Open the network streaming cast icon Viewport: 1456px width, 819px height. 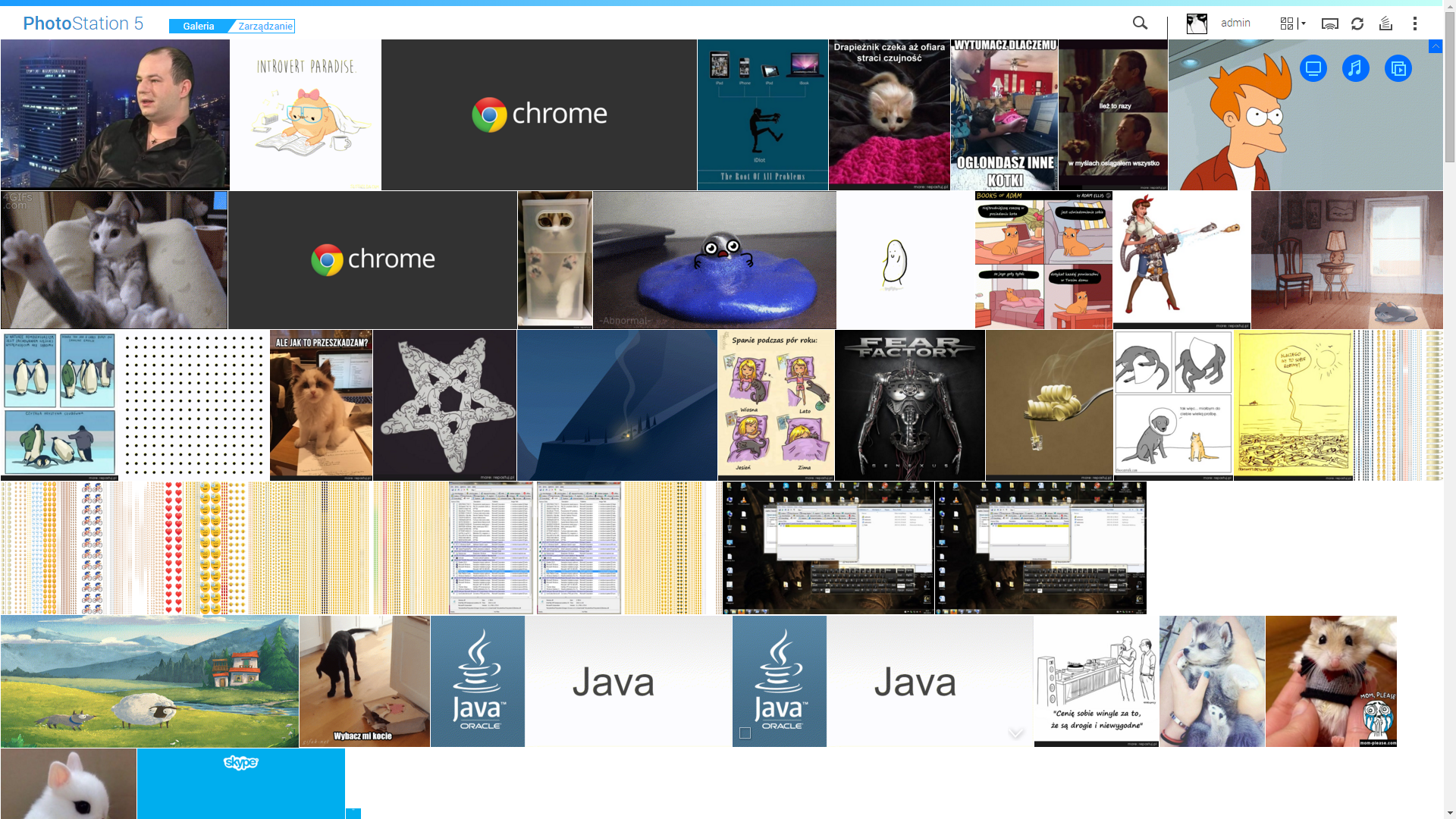click(1329, 24)
